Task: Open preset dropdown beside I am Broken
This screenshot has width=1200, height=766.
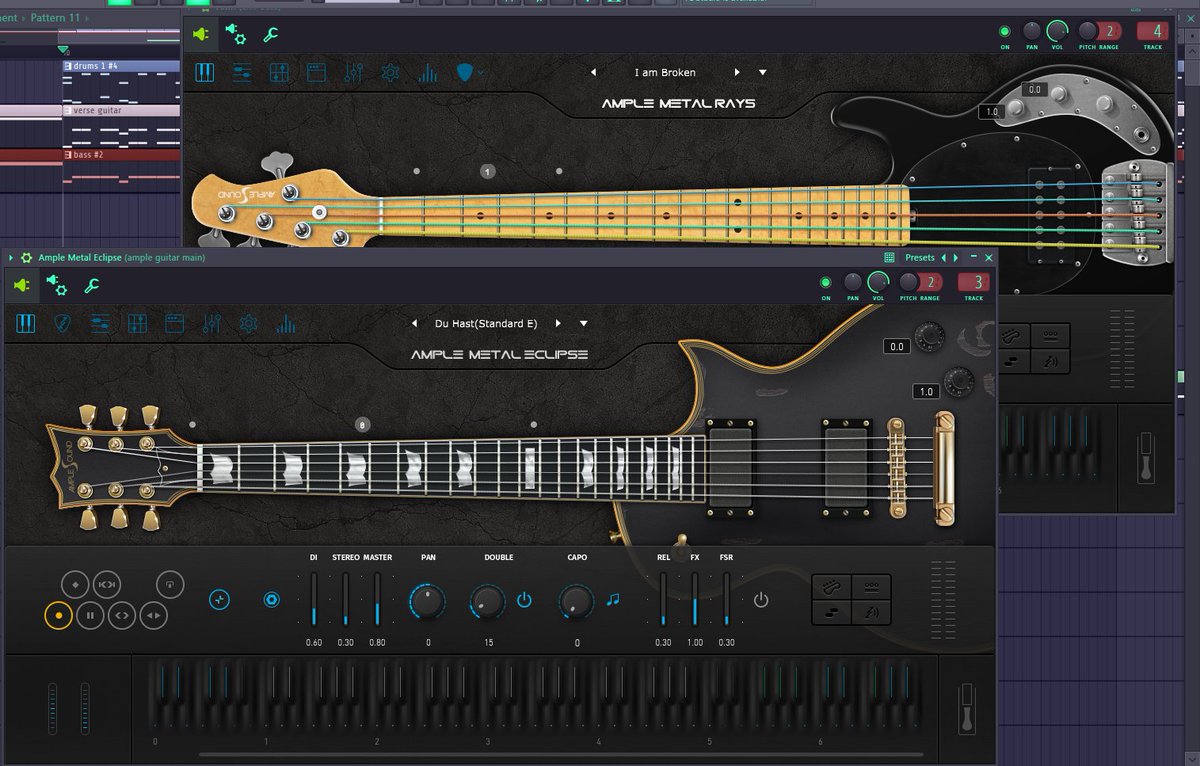Action: [763, 73]
